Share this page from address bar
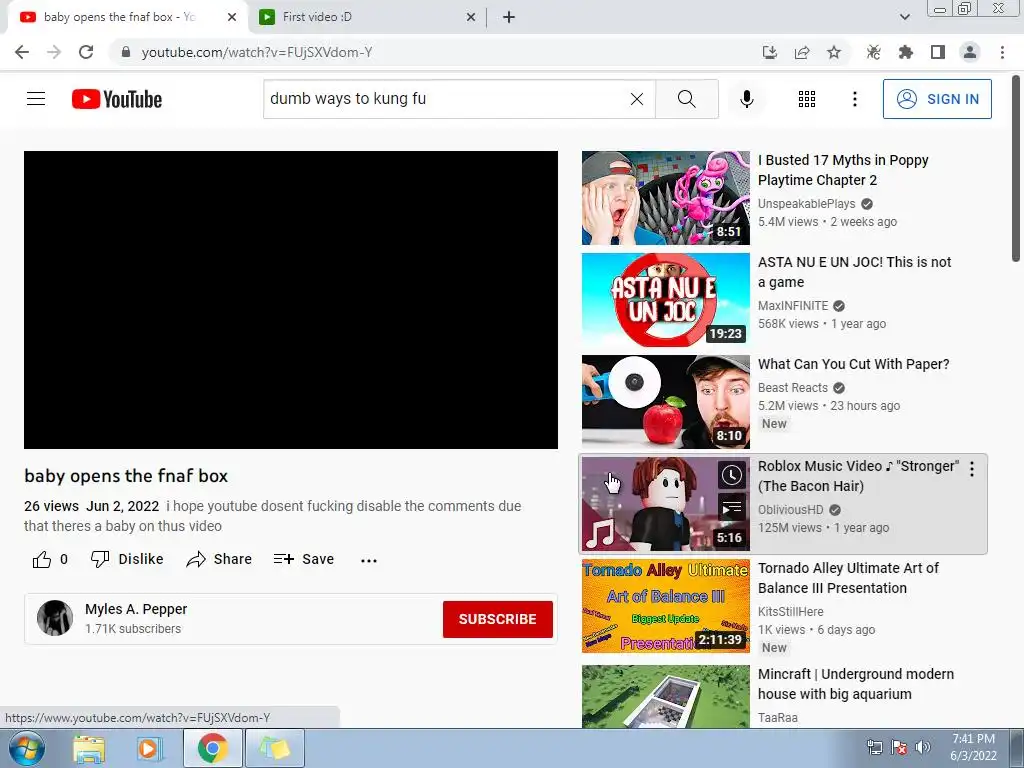The height and width of the screenshot is (768, 1024). [x=802, y=52]
